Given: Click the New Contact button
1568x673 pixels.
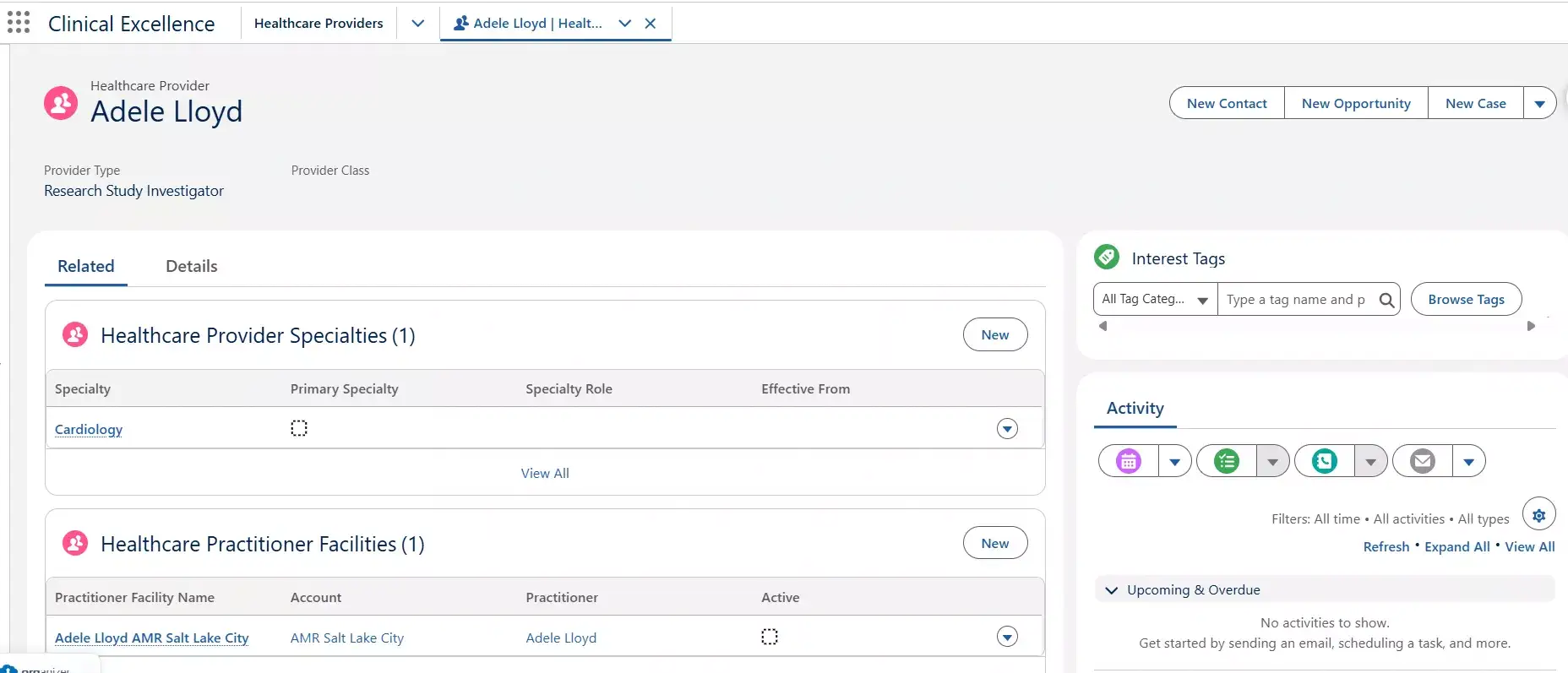Looking at the screenshot, I should 1227,104.
